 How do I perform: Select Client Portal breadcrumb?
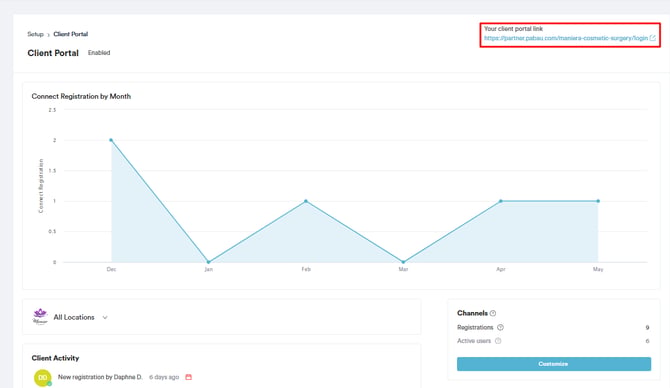tap(71, 34)
